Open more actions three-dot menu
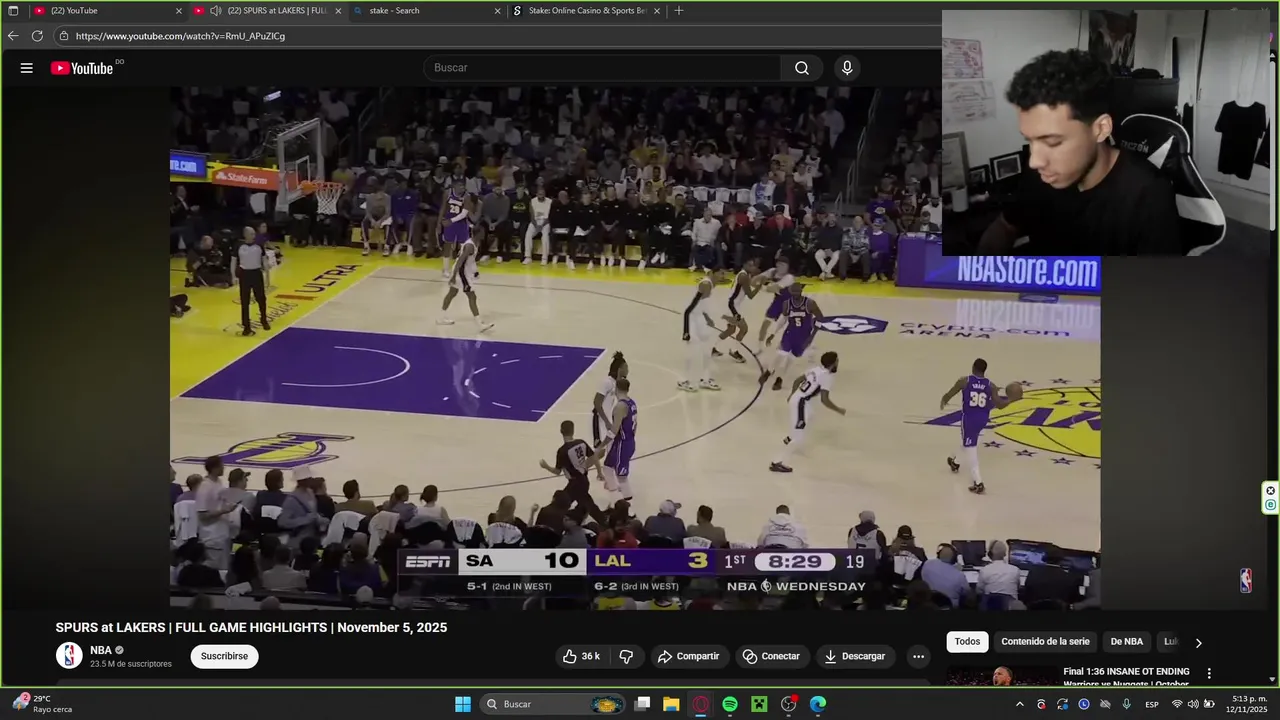This screenshot has width=1280, height=720. pyautogui.click(x=918, y=656)
